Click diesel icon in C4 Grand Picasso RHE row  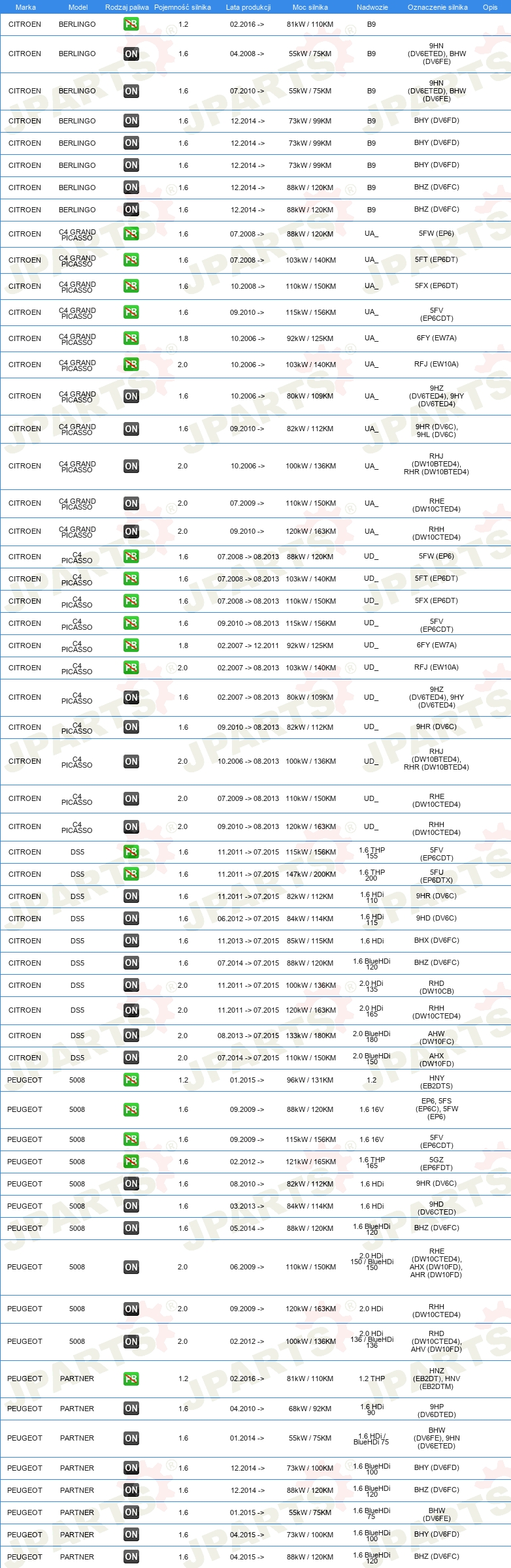131,504
